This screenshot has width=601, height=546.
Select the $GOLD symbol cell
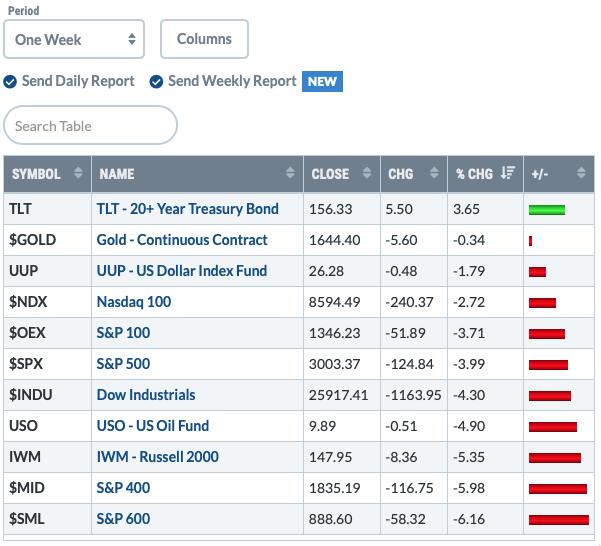click(48, 240)
